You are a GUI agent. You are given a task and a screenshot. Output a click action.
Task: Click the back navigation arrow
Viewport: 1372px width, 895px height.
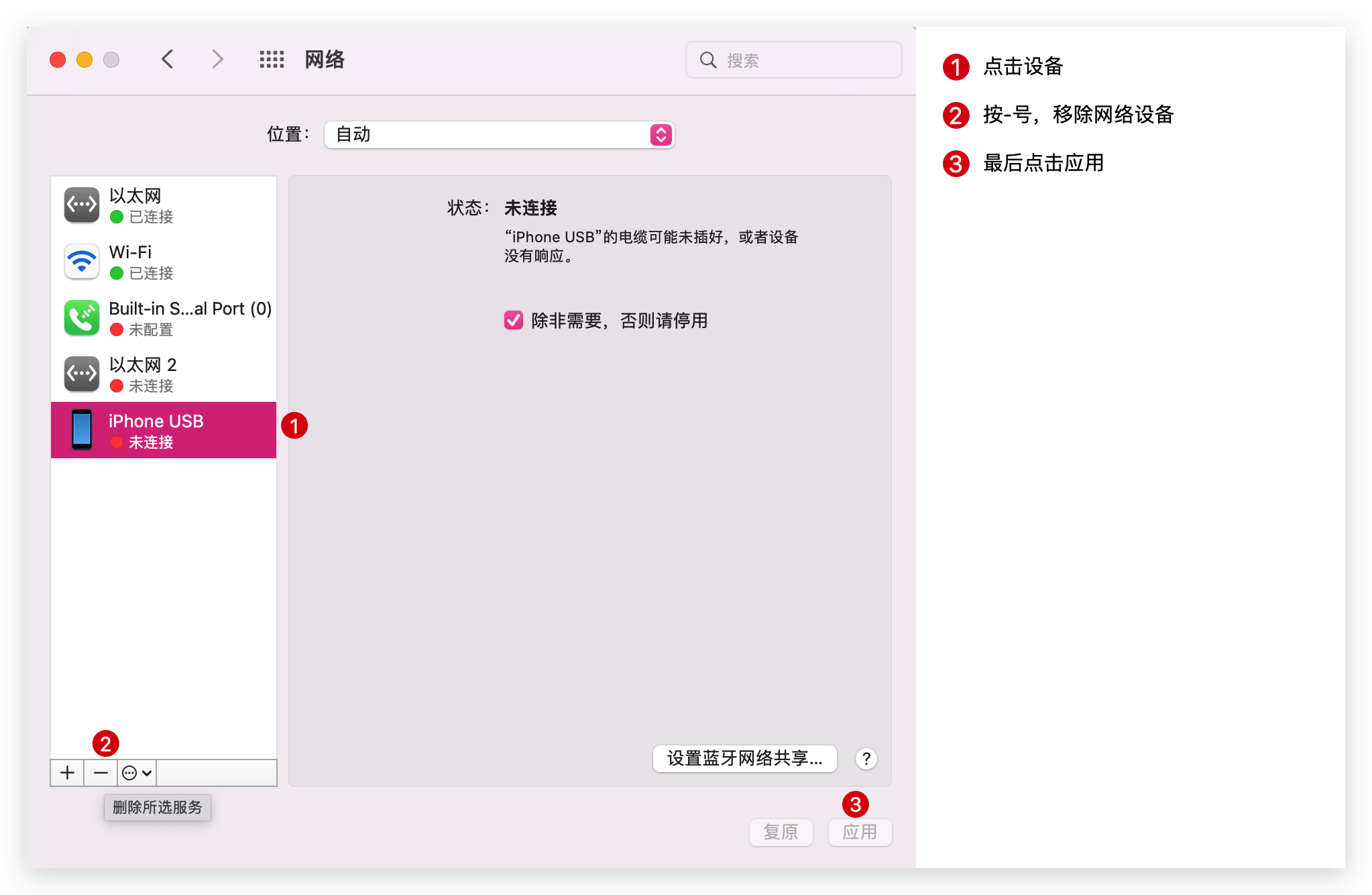coord(168,60)
